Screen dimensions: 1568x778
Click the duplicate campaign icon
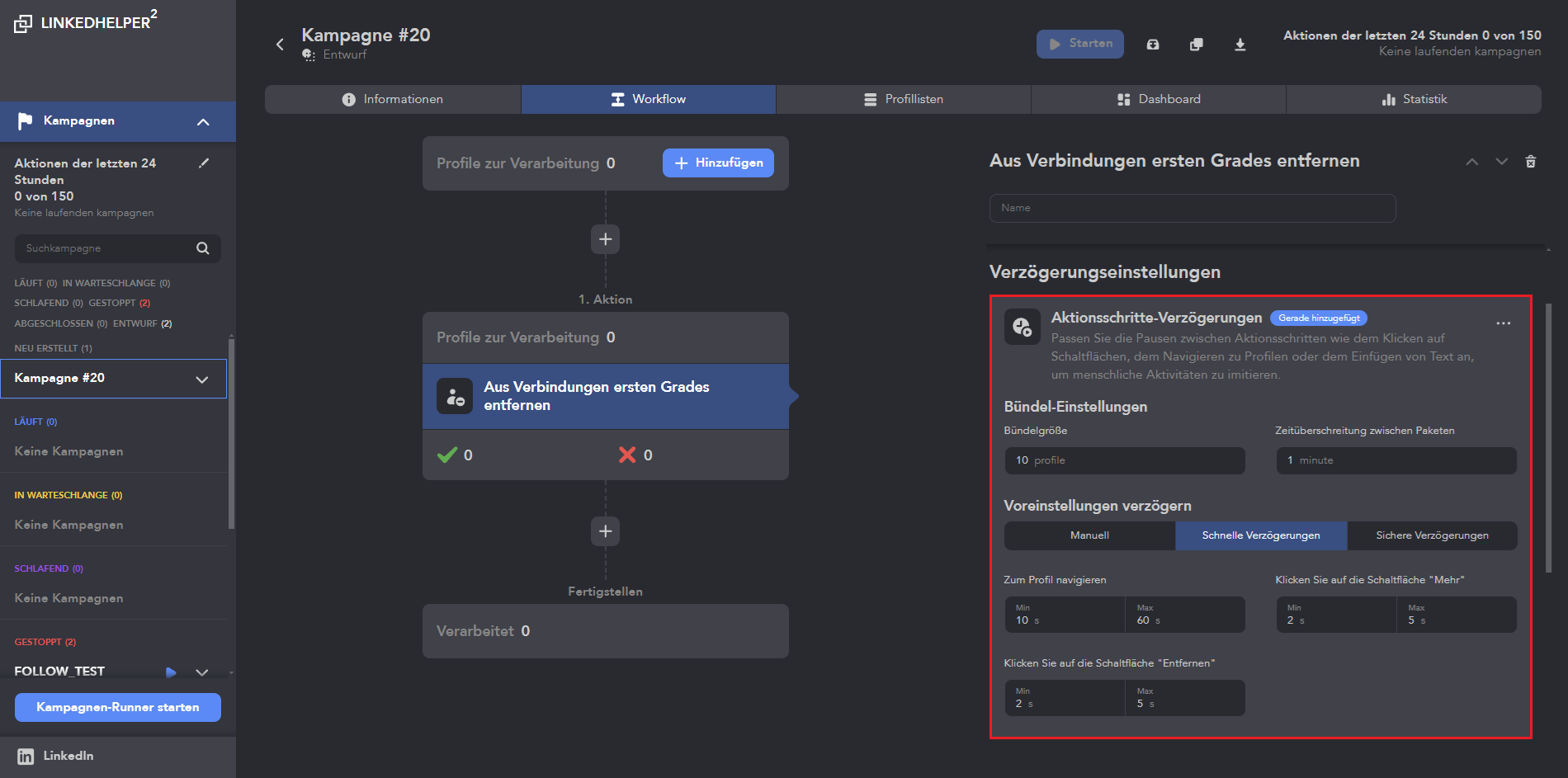[1196, 45]
